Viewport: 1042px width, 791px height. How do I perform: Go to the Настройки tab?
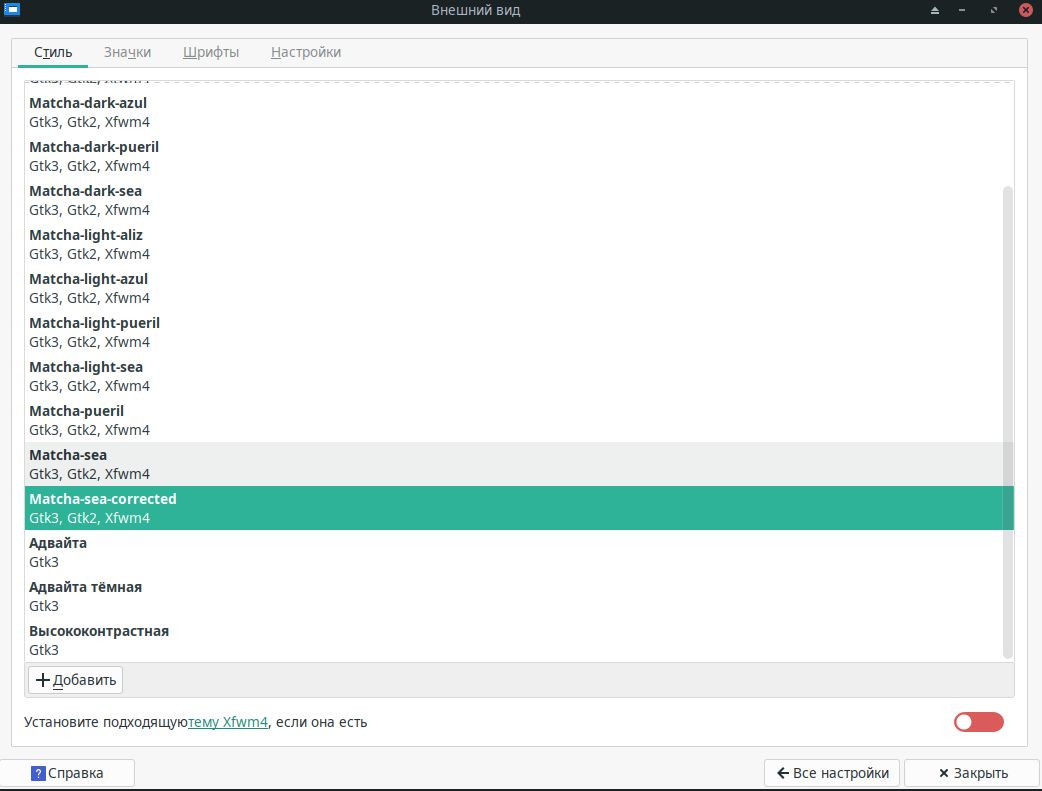(x=305, y=52)
